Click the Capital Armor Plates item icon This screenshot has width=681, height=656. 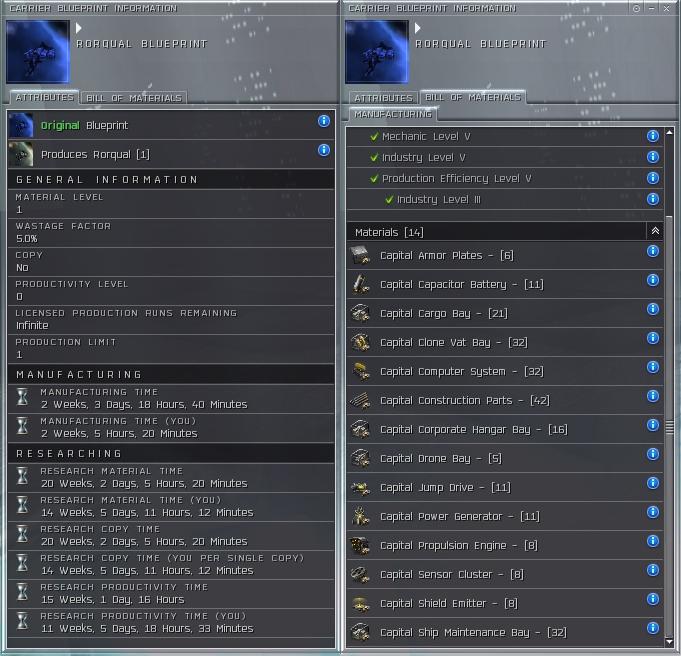[x=360, y=255]
